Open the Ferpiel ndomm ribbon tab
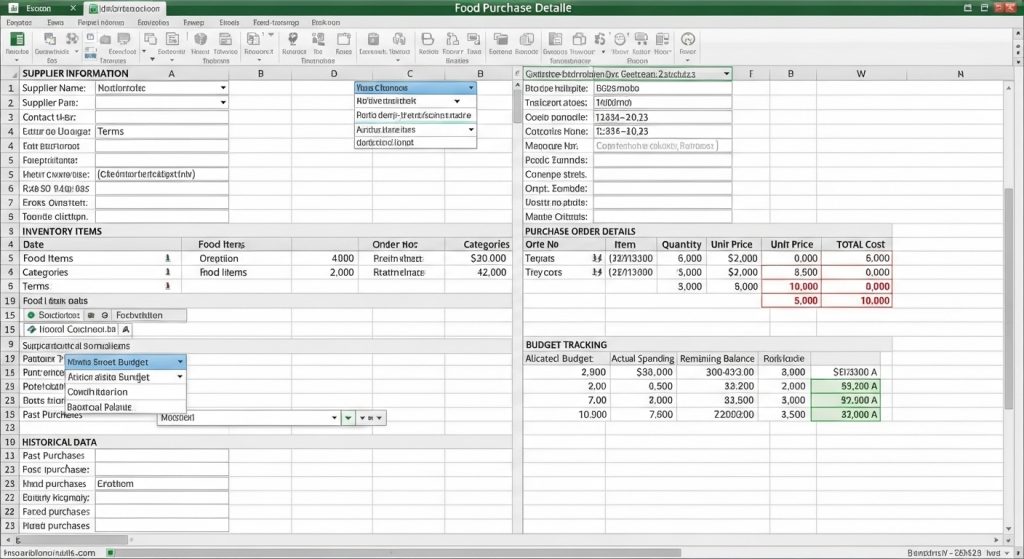The width and height of the screenshot is (1024, 559). pyautogui.click(x=100, y=22)
